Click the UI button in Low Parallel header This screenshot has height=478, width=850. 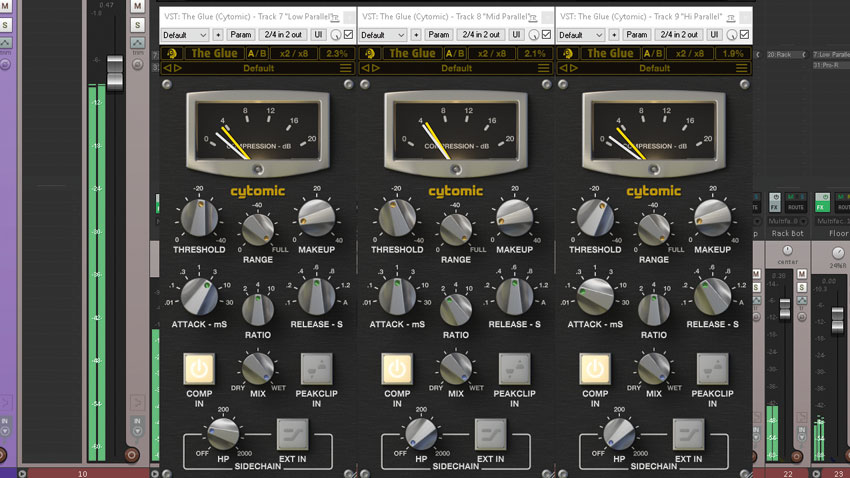click(x=318, y=35)
